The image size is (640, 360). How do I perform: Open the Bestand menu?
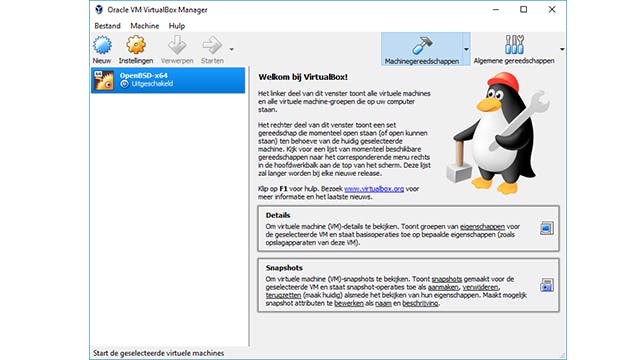(107, 26)
